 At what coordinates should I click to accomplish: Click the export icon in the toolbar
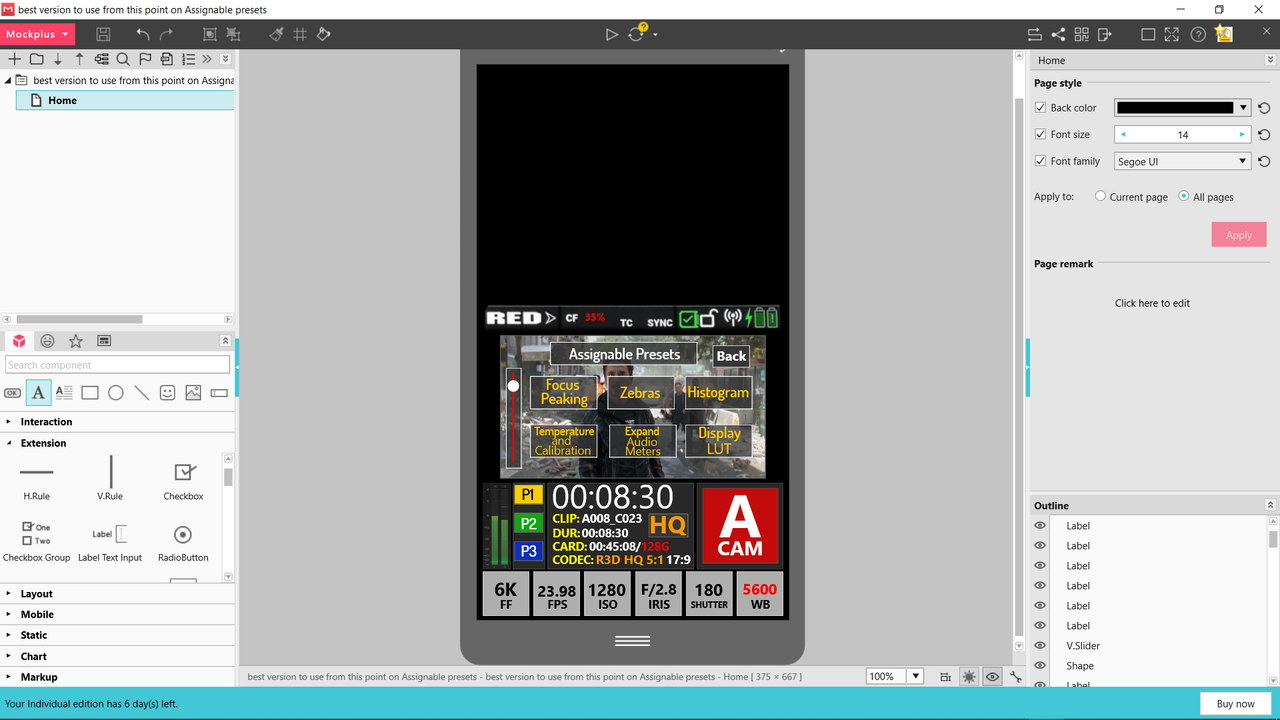pos(1104,34)
